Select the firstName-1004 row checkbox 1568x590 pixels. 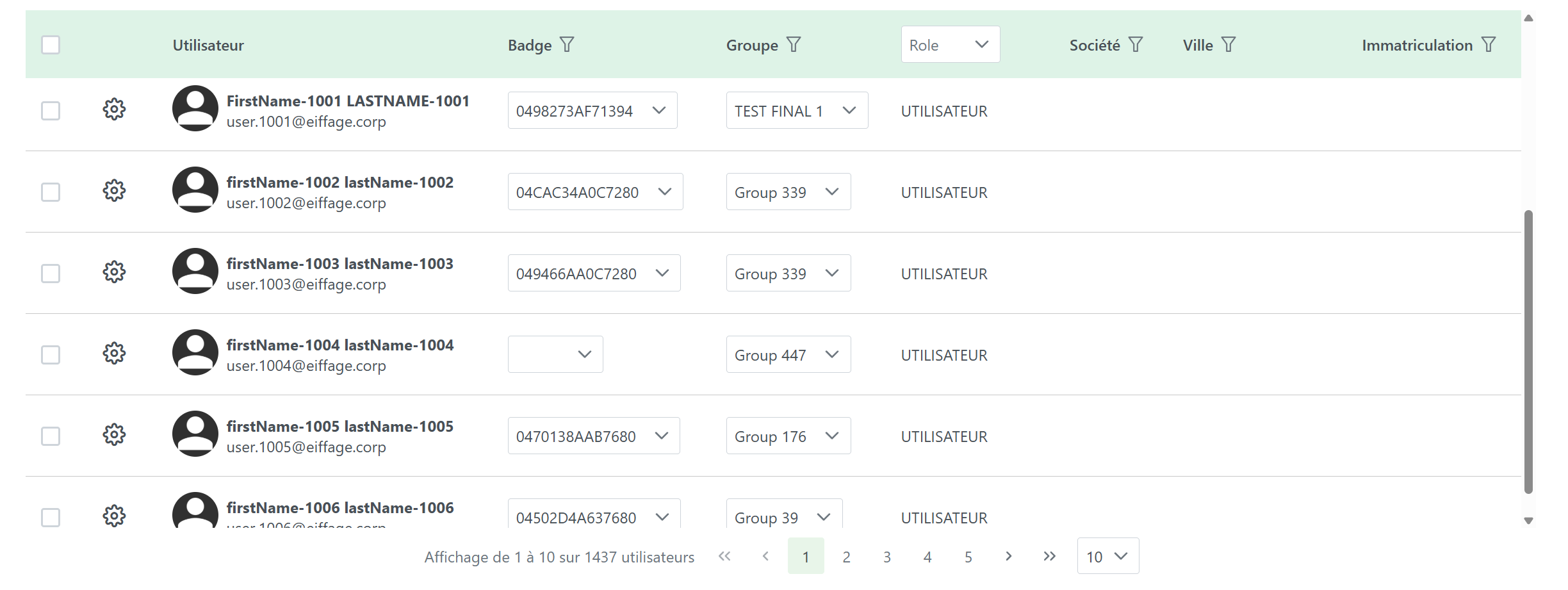pos(51,355)
